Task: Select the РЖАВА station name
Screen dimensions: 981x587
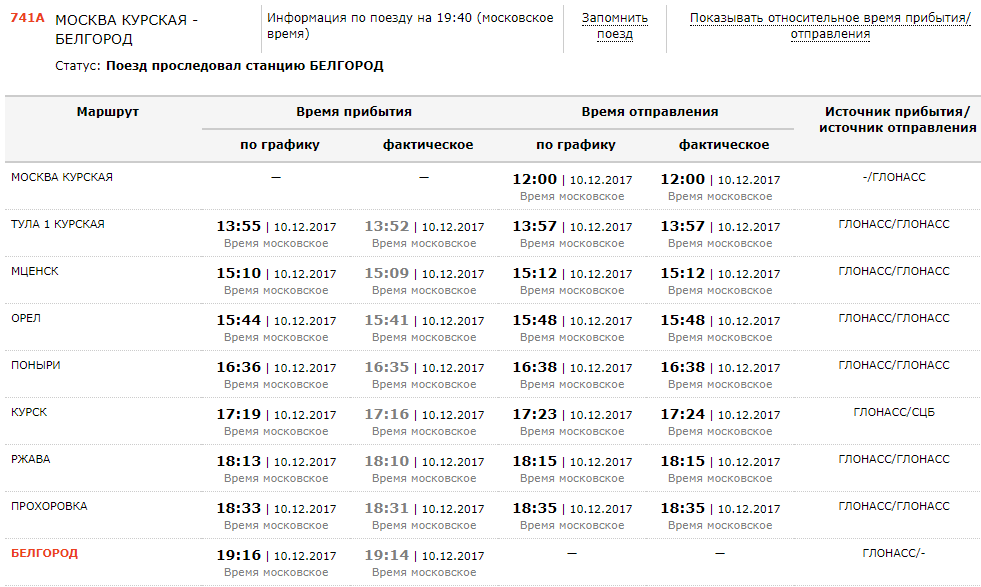Action: pos(31,459)
